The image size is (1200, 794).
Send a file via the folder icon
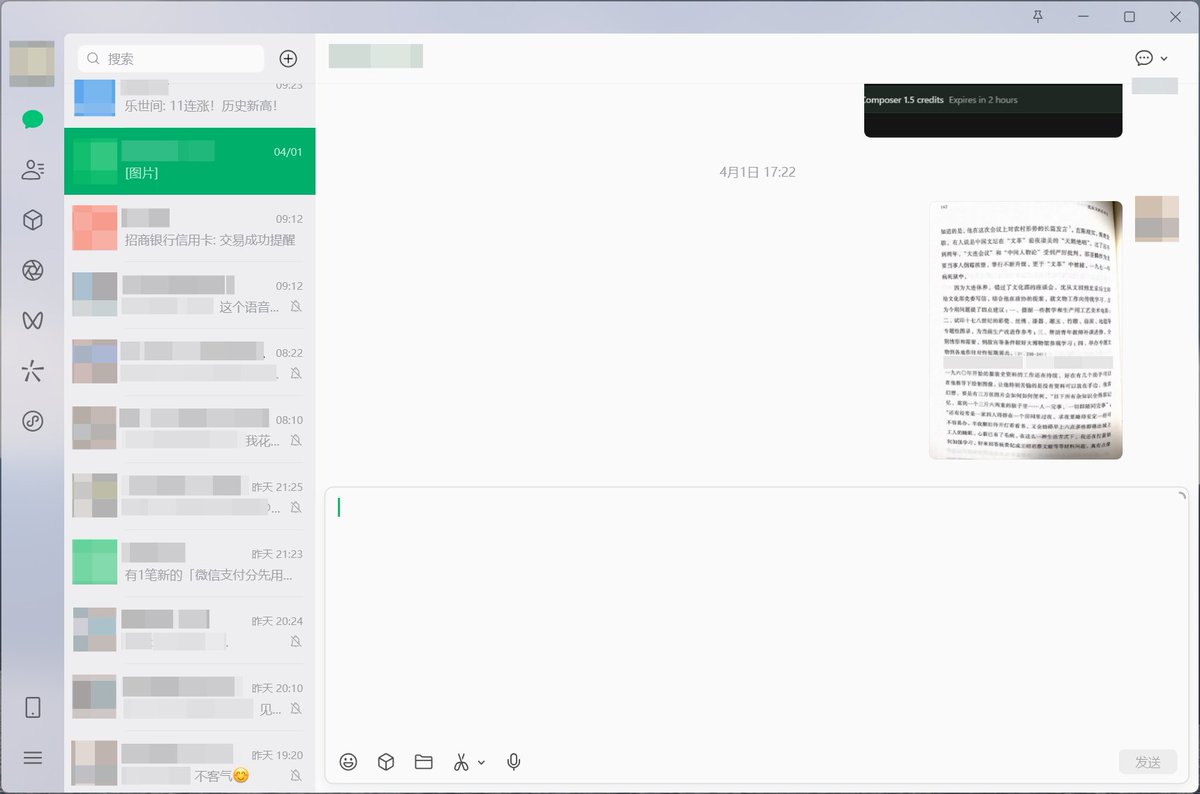click(x=423, y=761)
